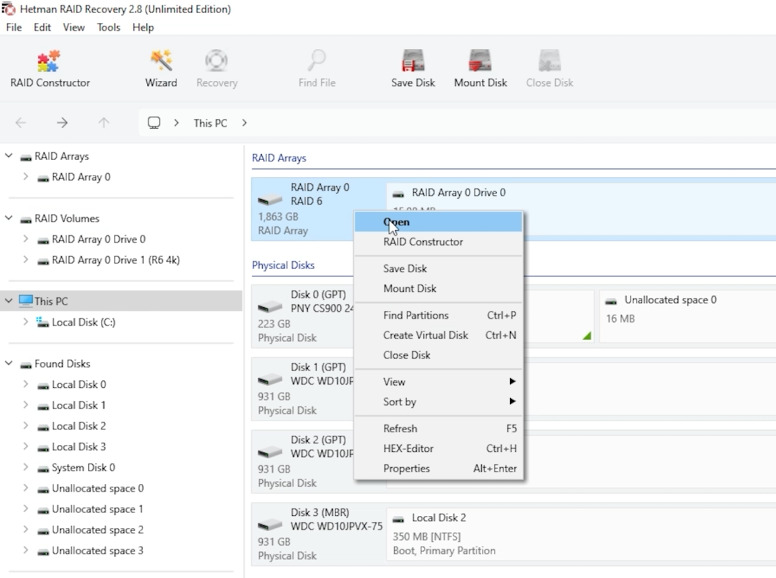This screenshot has height=578, width=776.
Task: Go forward with the right arrow
Action: pyautogui.click(x=62, y=123)
